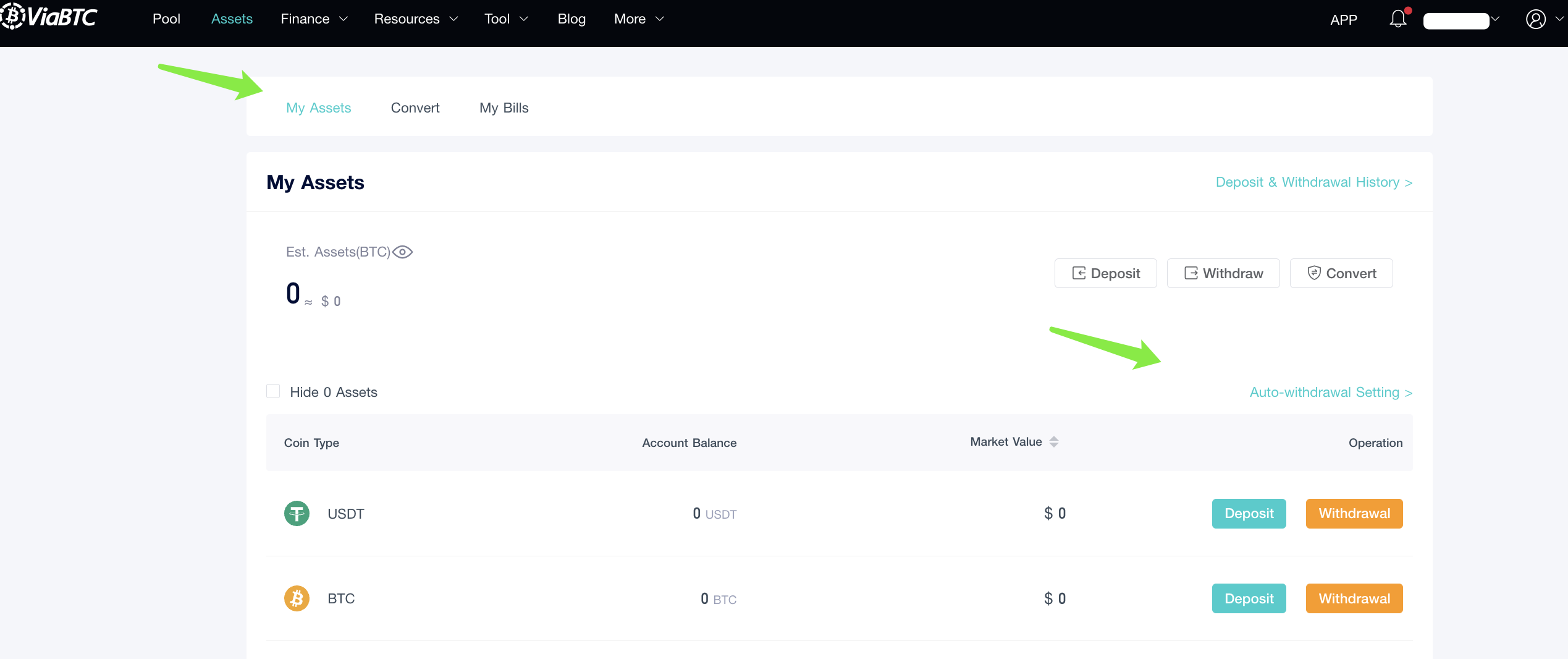The height and width of the screenshot is (659, 1568).
Task: Click the outlined Withdraw button
Action: 1223,273
